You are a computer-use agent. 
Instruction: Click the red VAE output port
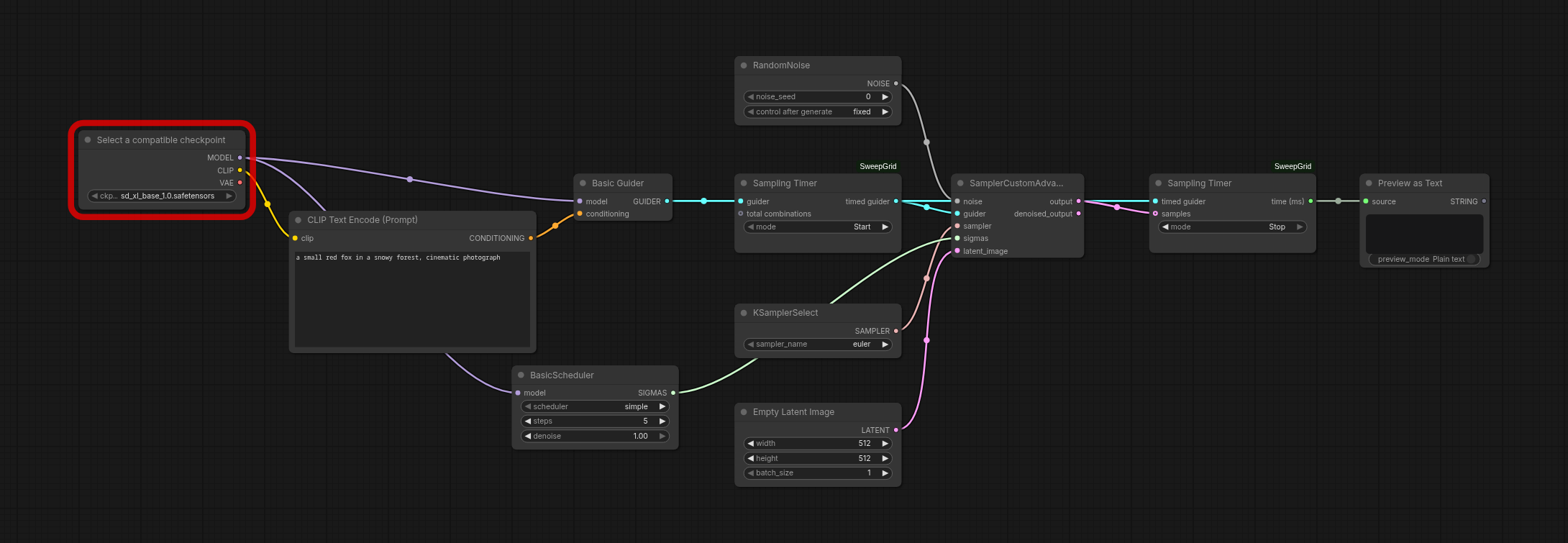(240, 183)
